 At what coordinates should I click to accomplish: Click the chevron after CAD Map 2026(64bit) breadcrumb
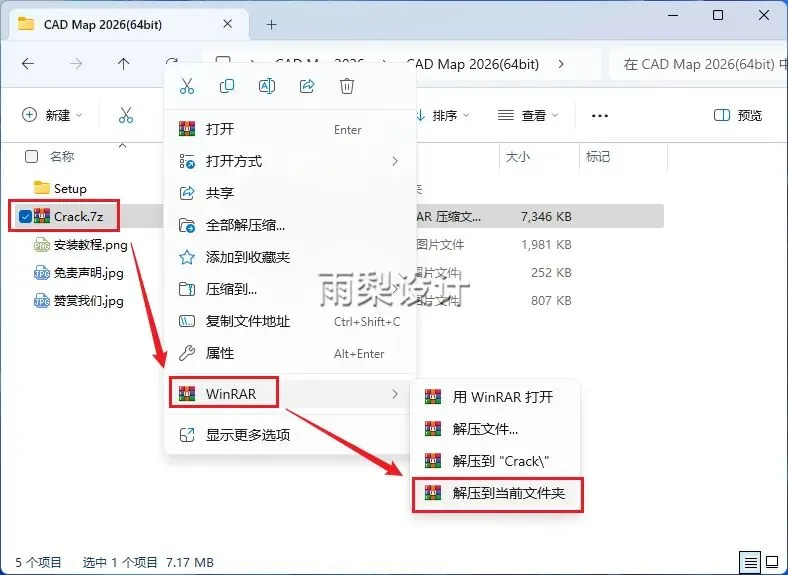point(561,64)
